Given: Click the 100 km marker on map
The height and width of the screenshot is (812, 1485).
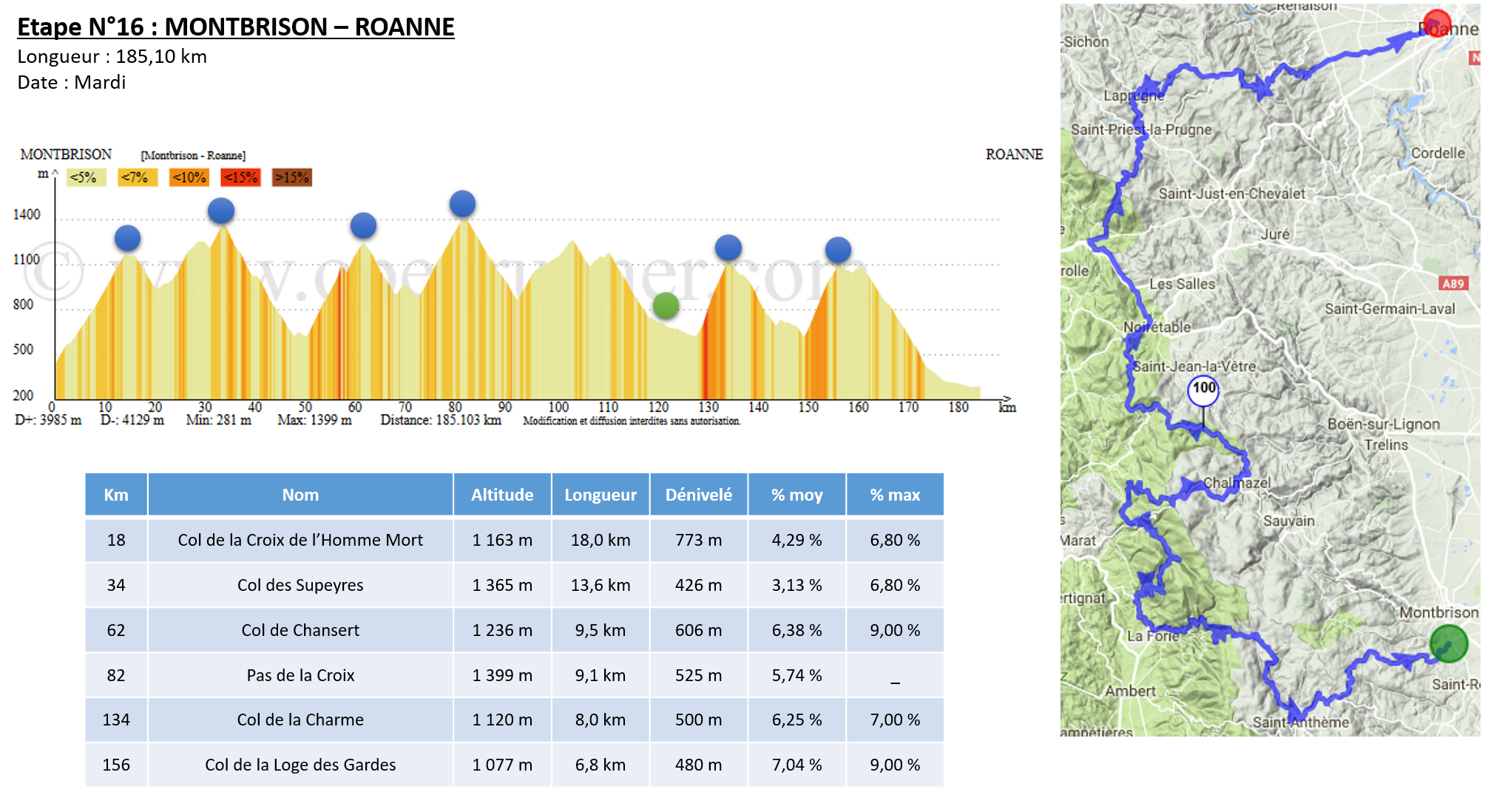Looking at the screenshot, I should [x=1203, y=390].
